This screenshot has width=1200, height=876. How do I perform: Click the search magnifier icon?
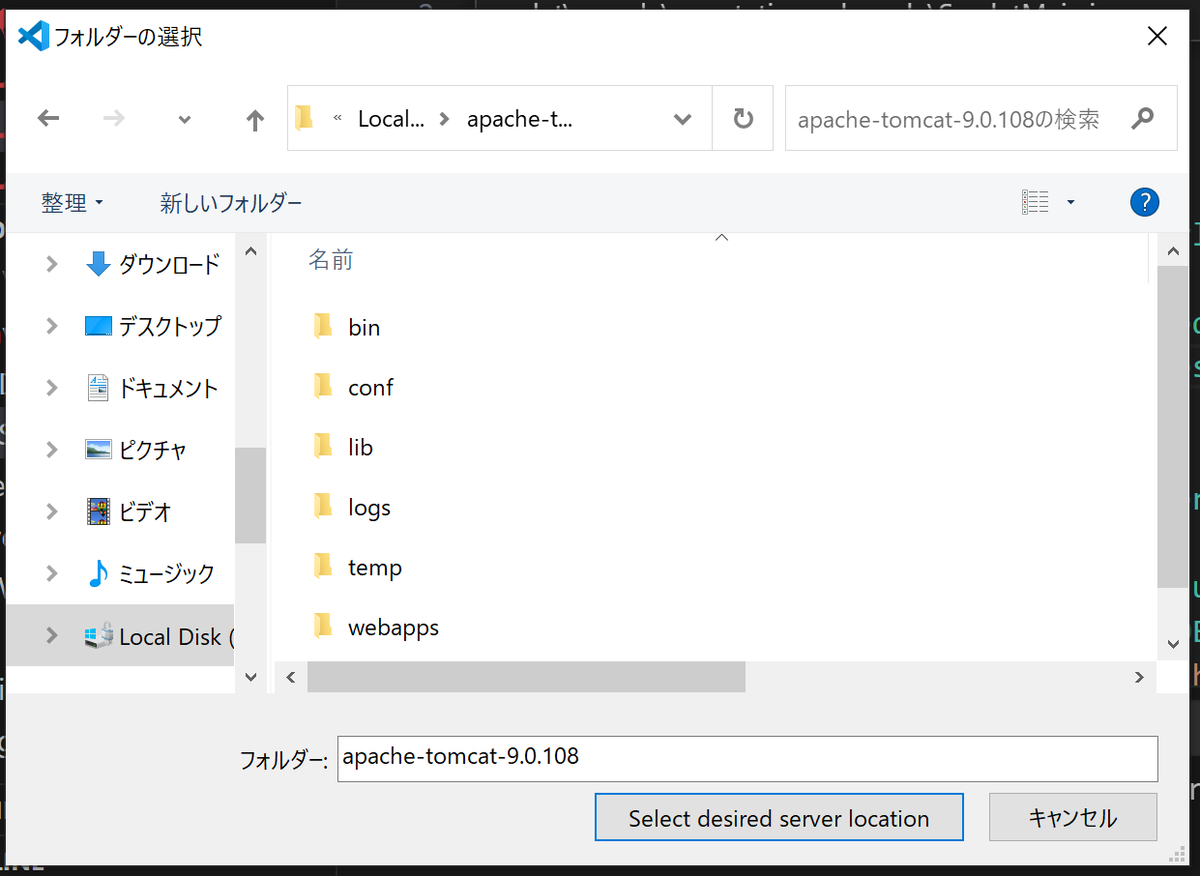coord(1142,119)
